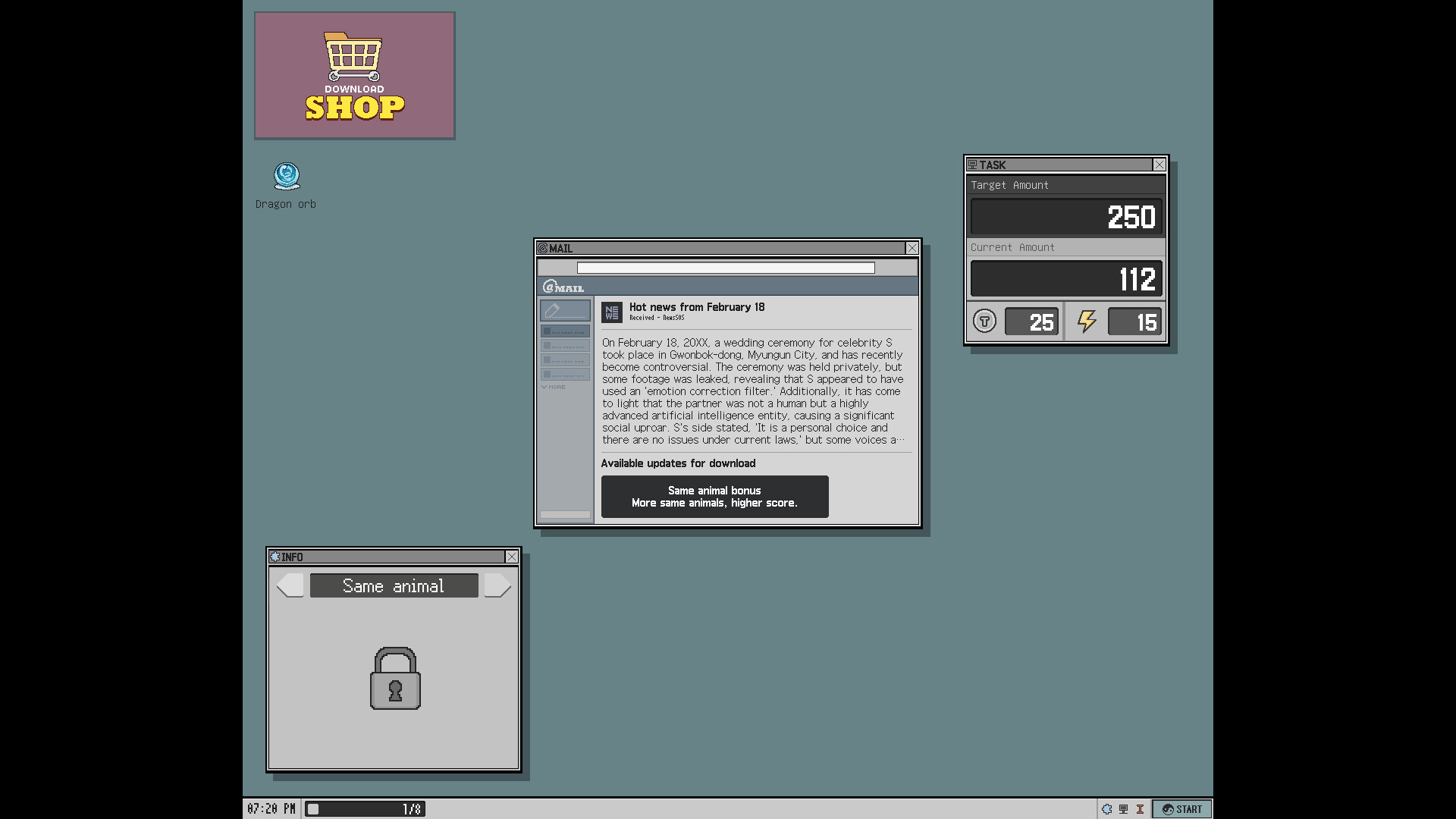This screenshot has width=1456, height=819.
Task: Click the compose pencil button in Mail
Action: (x=564, y=310)
